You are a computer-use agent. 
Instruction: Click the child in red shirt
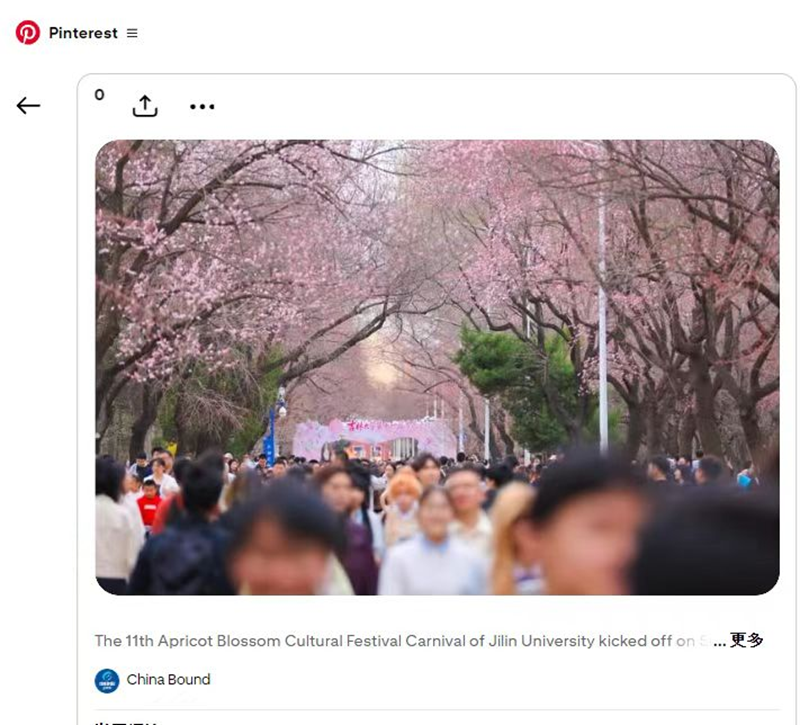point(149,503)
